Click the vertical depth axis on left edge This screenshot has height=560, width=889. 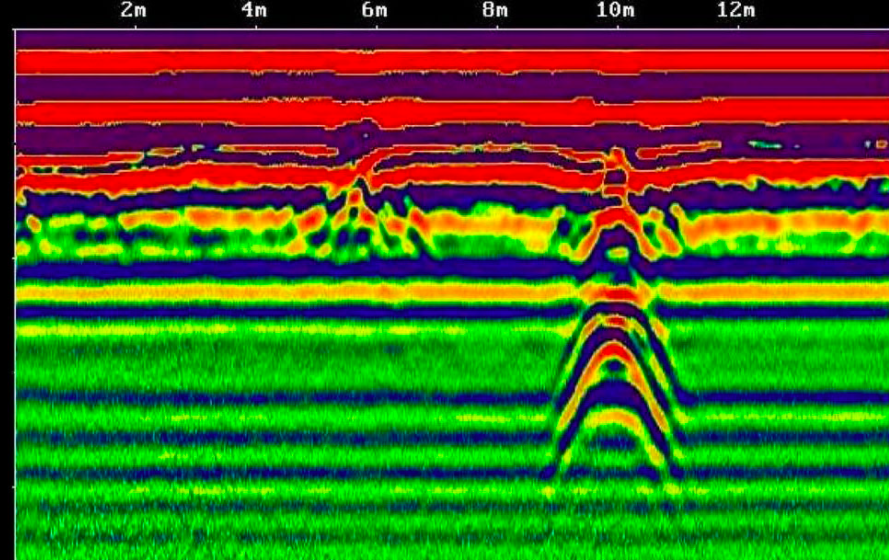click(14, 300)
